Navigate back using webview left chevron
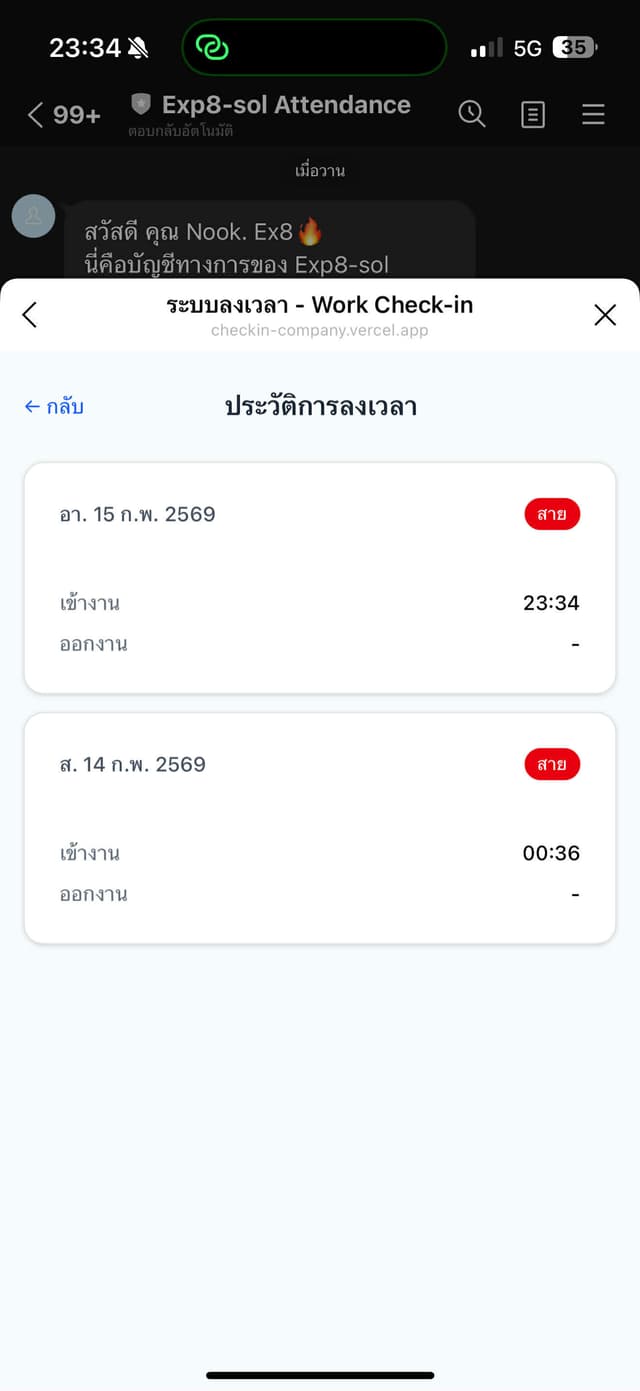 click(29, 314)
